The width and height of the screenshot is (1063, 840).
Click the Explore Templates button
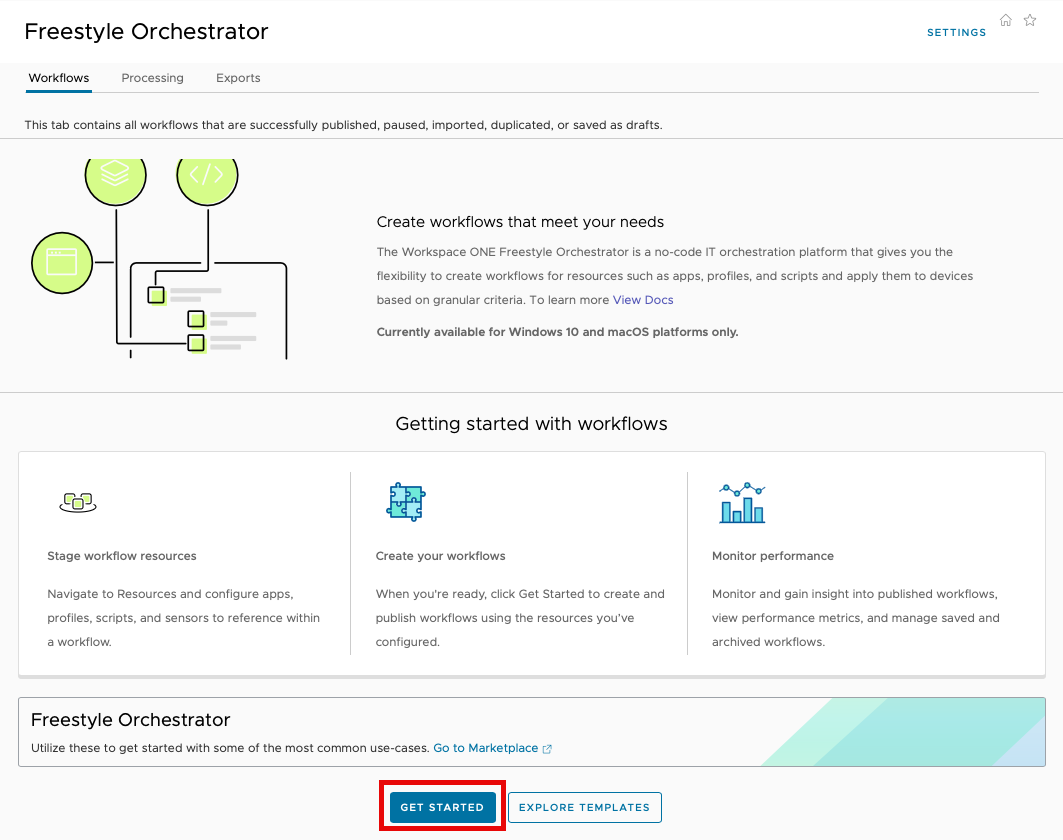pyautogui.click(x=584, y=807)
